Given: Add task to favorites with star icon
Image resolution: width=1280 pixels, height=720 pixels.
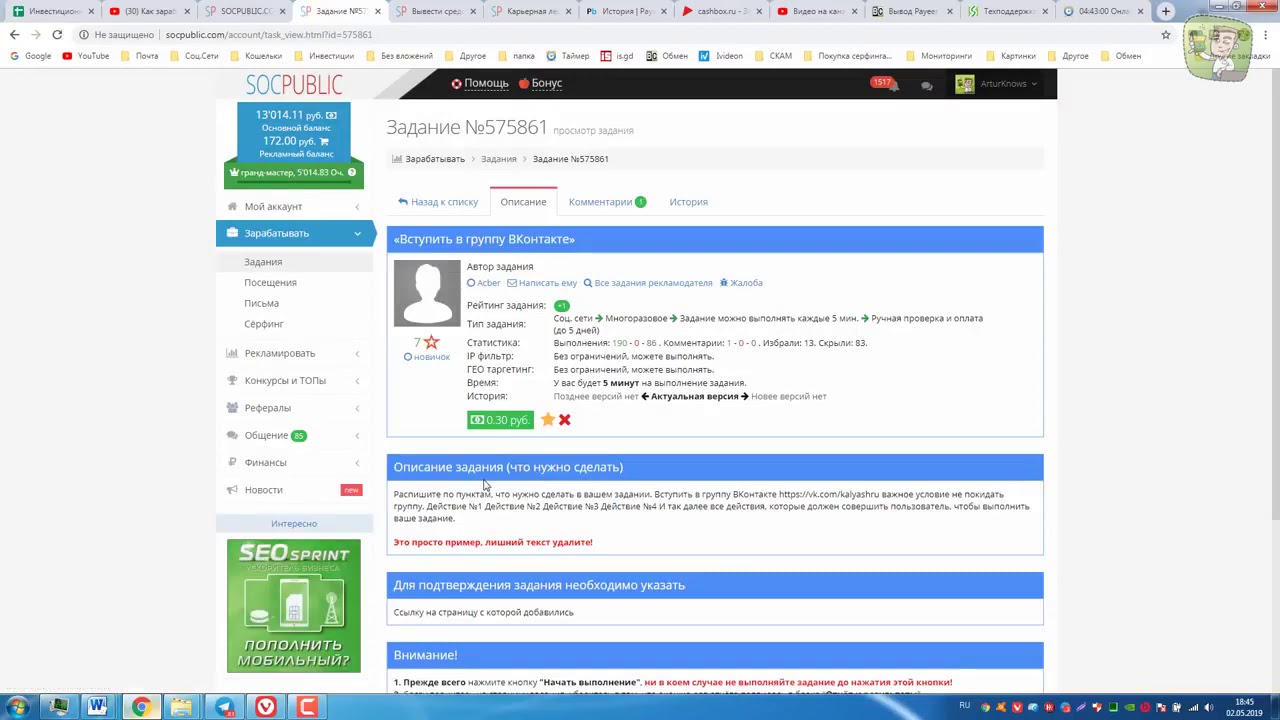Looking at the screenshot, I should 548,420.
